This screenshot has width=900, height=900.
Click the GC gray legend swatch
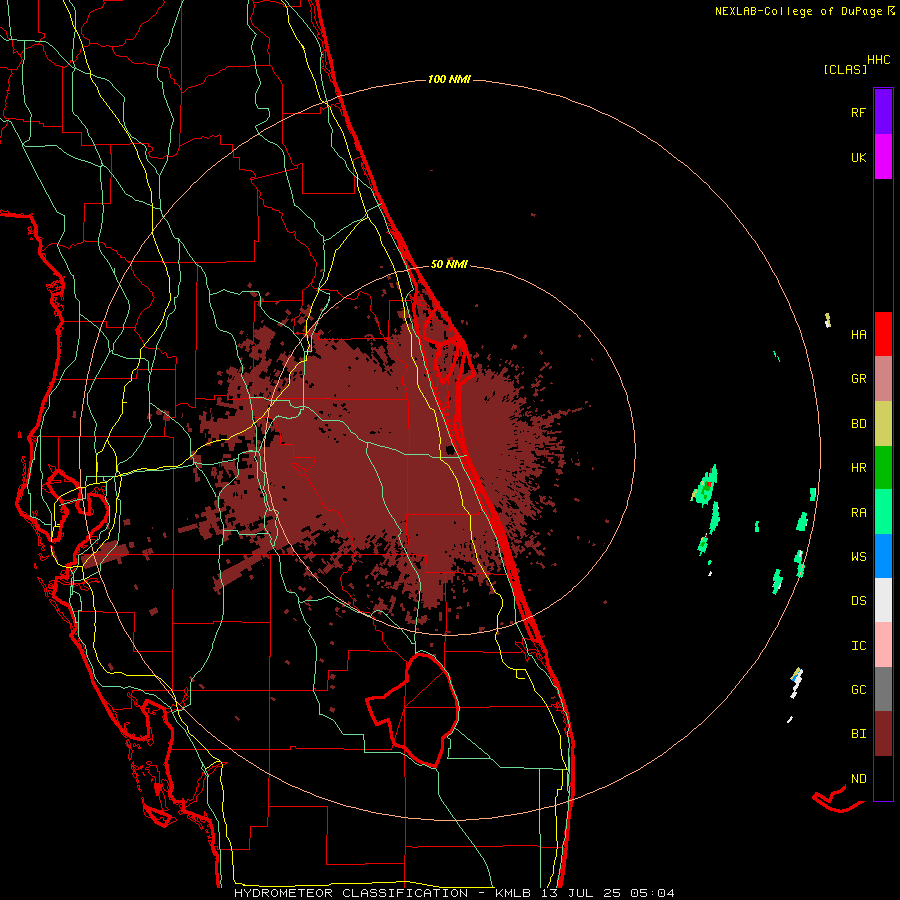point(883,689)
